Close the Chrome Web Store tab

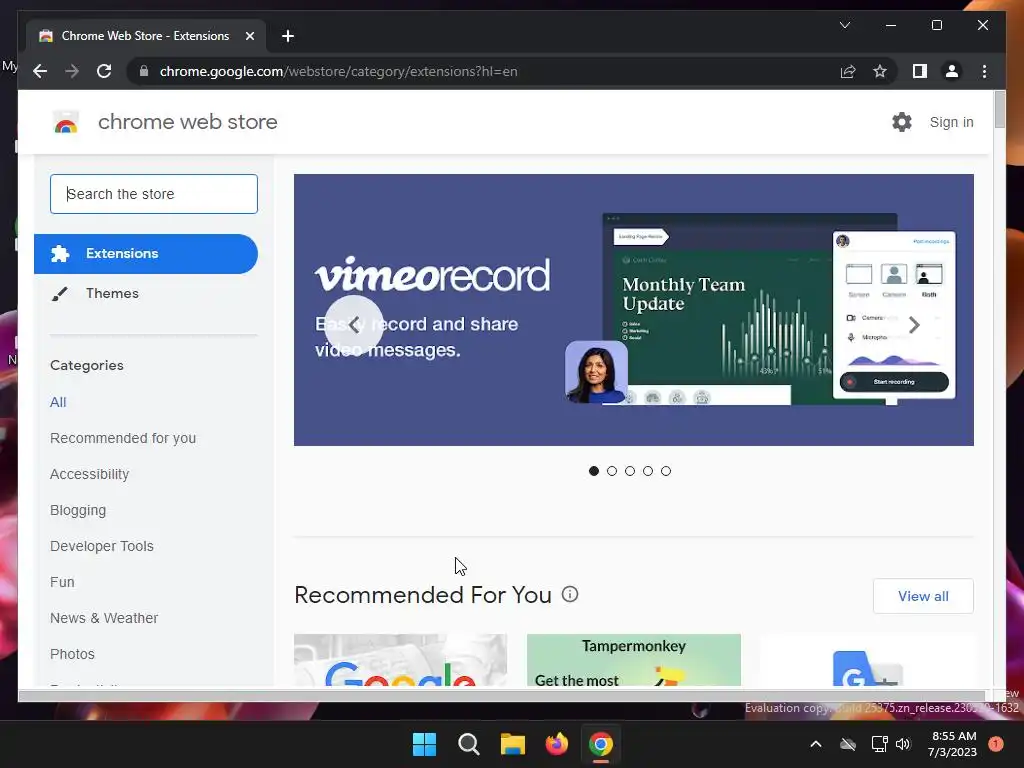(249, 36)
